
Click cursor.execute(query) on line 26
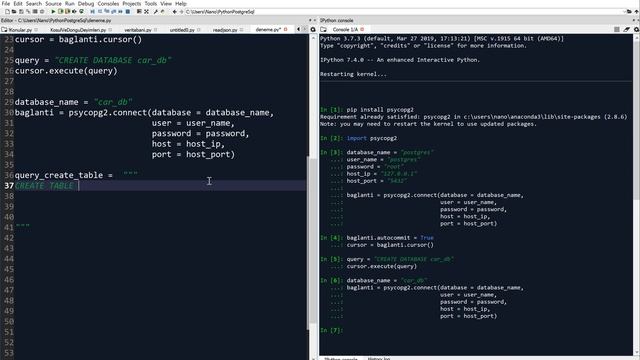tap(66, 71)
